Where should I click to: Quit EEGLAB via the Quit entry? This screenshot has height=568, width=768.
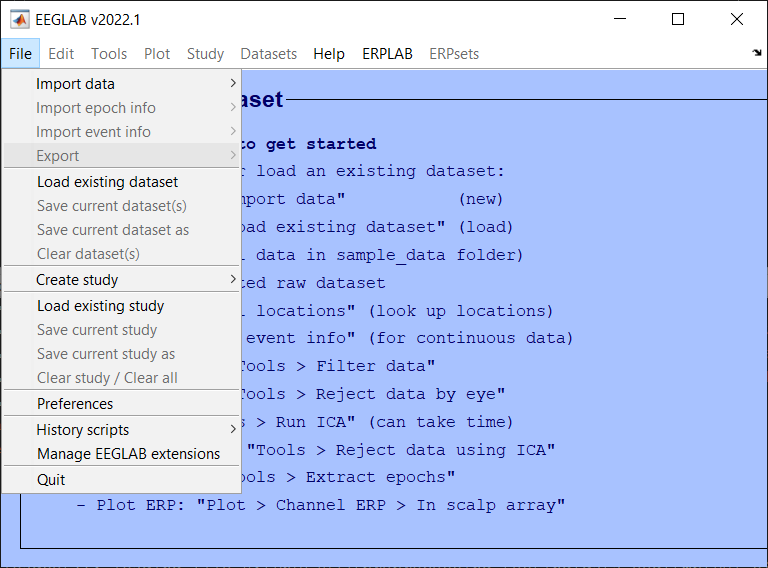(51, 480)
